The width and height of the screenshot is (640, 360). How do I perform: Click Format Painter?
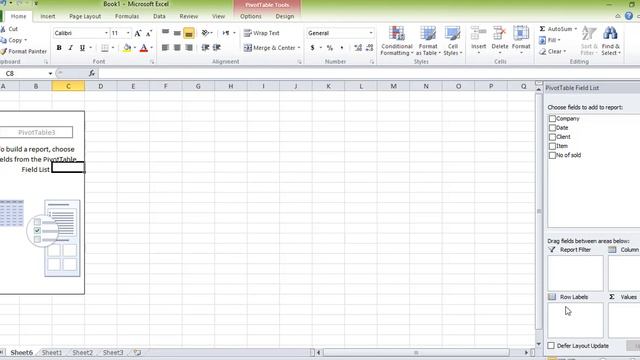[x=24, y=51]
